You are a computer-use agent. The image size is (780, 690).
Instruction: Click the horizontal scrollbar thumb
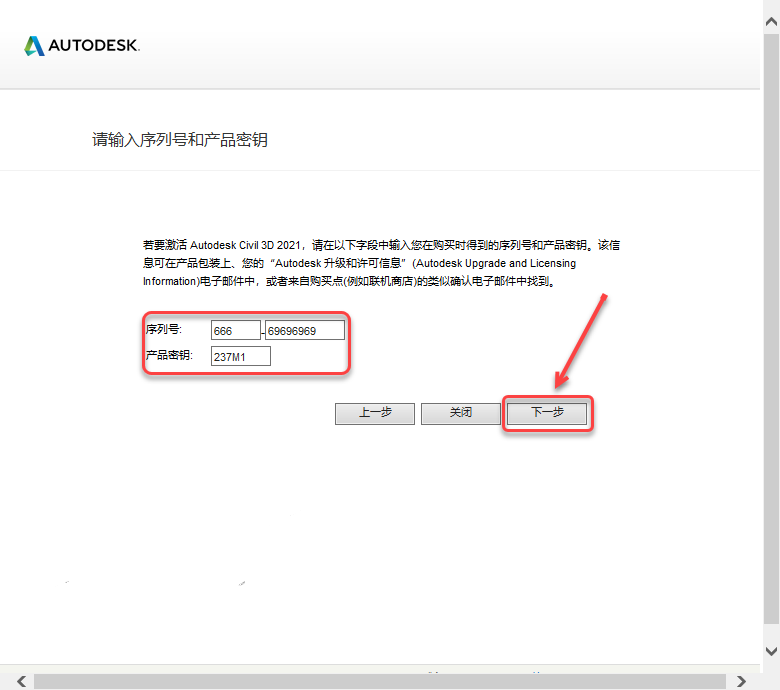pyautogui.click(x=380, y=681)
